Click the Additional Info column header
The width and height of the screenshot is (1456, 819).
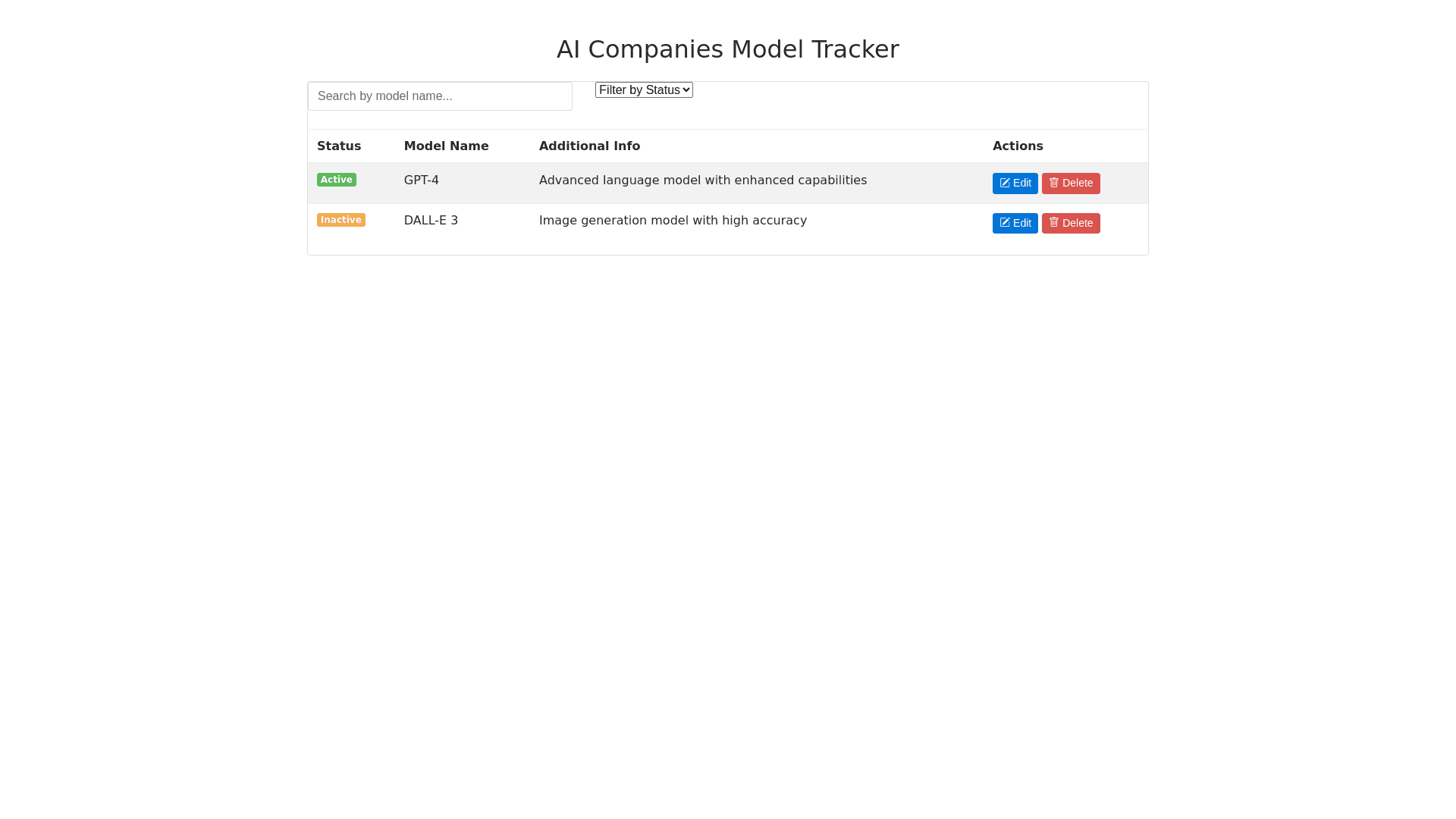tap(589, 146)
